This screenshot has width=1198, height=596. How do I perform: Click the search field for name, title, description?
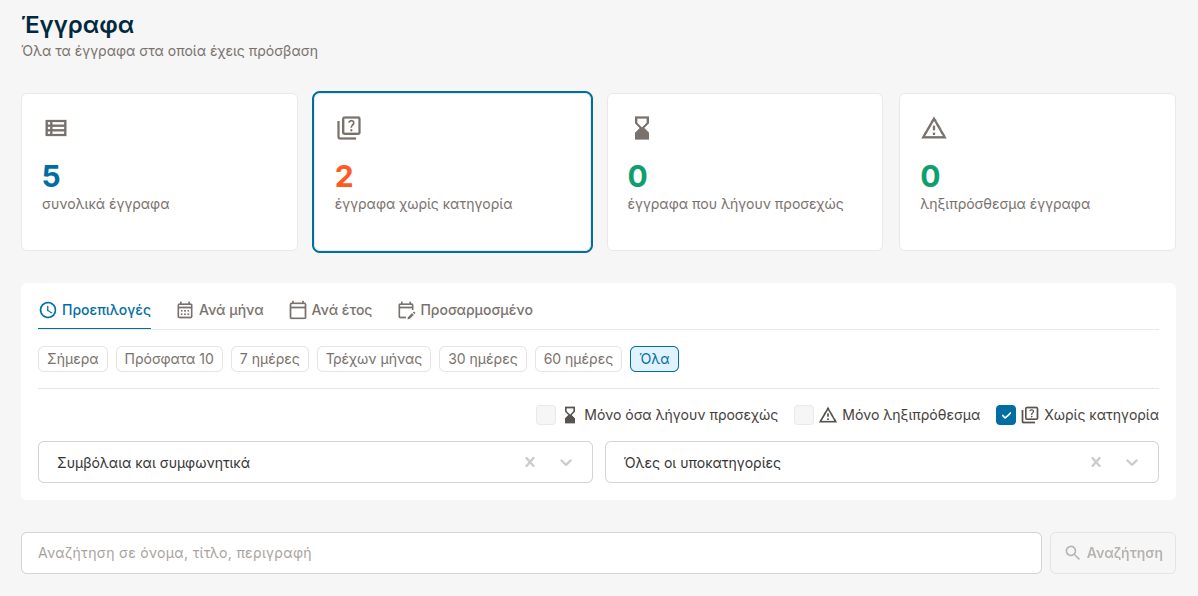530,553
